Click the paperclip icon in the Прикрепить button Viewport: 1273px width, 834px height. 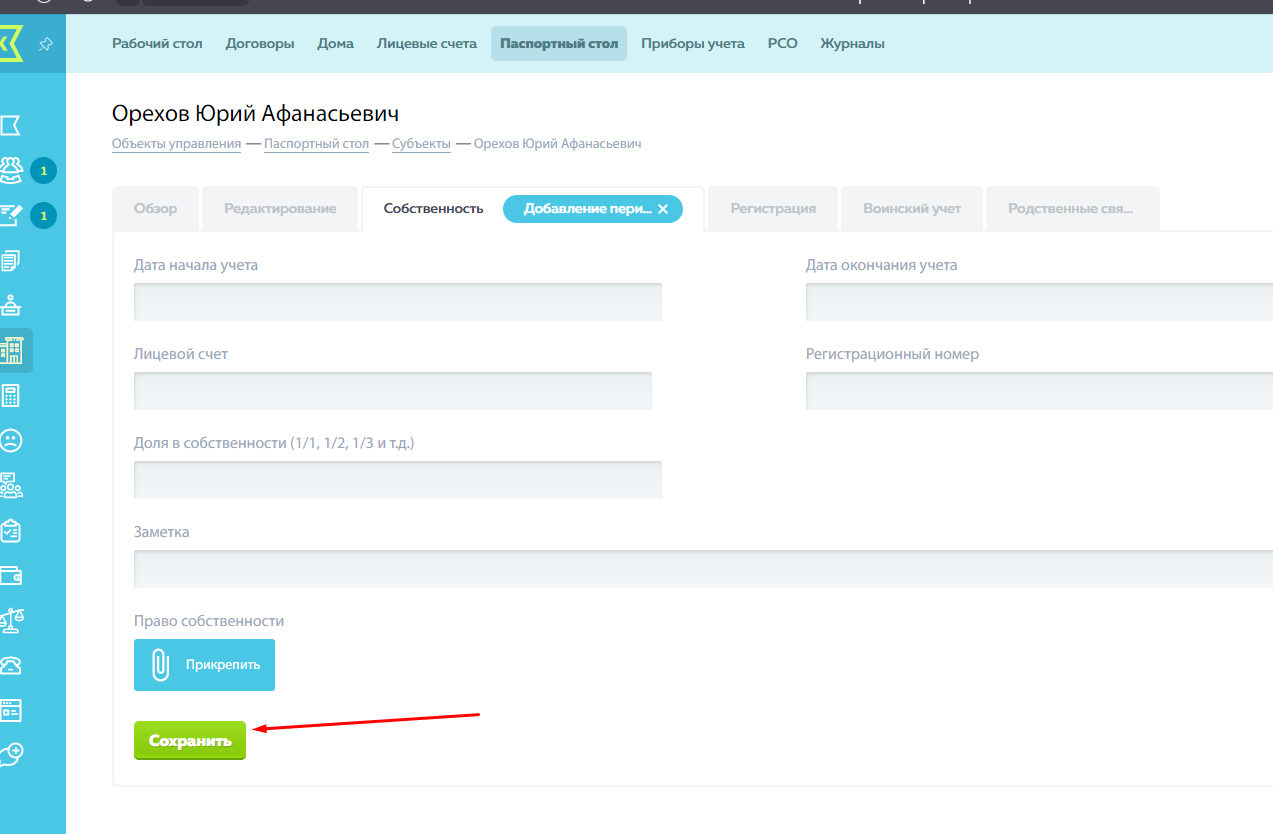click(160, 664)
